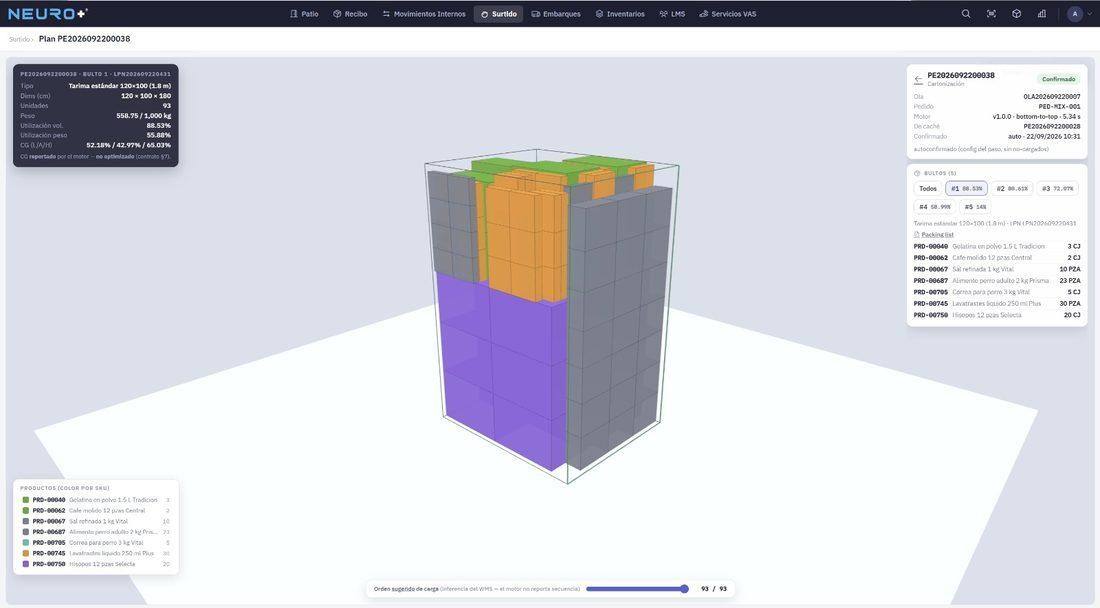1100x608 pixels.
Task: Select bulto #1 88.53%
Action: click(x=966, y=189)
